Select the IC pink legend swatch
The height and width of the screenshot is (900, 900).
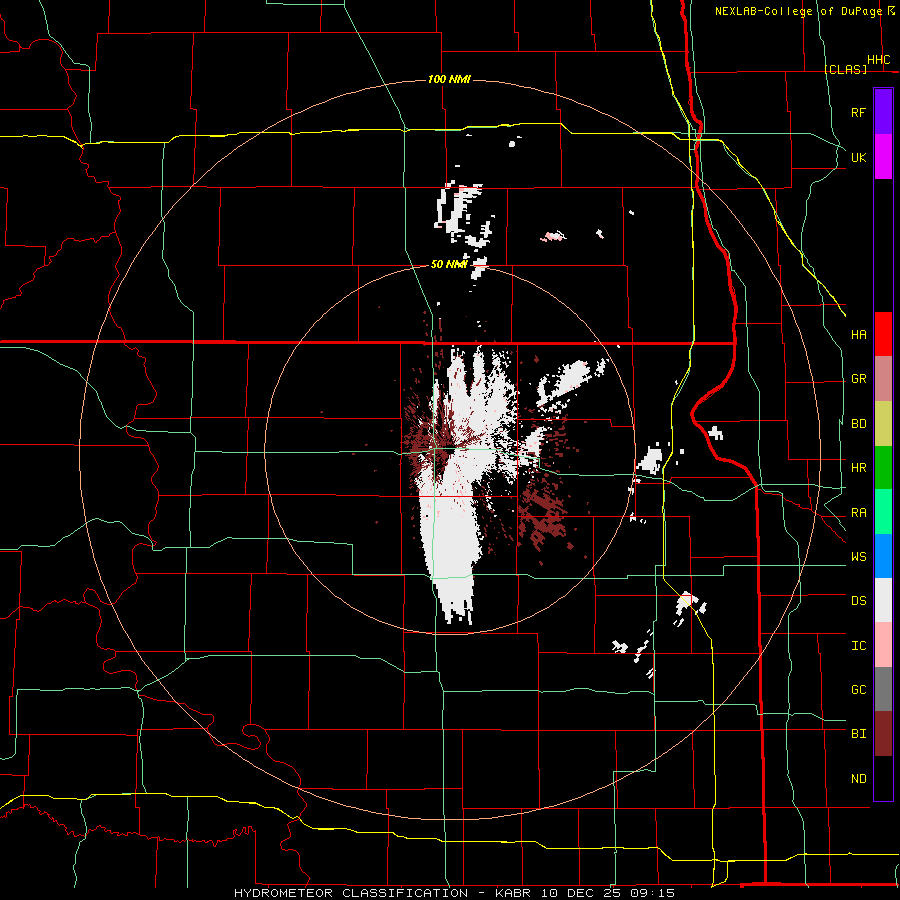pyautogui.click(x=883, y=645)
